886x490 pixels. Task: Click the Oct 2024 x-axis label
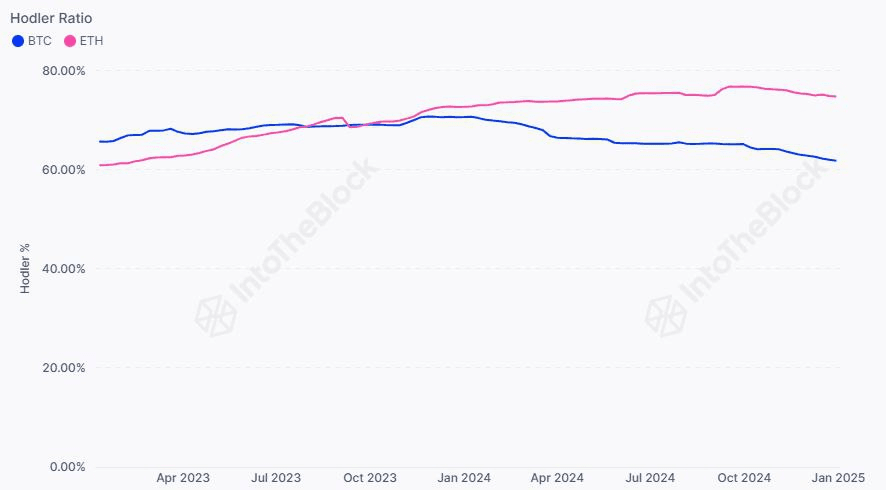(x=744, y=478)
